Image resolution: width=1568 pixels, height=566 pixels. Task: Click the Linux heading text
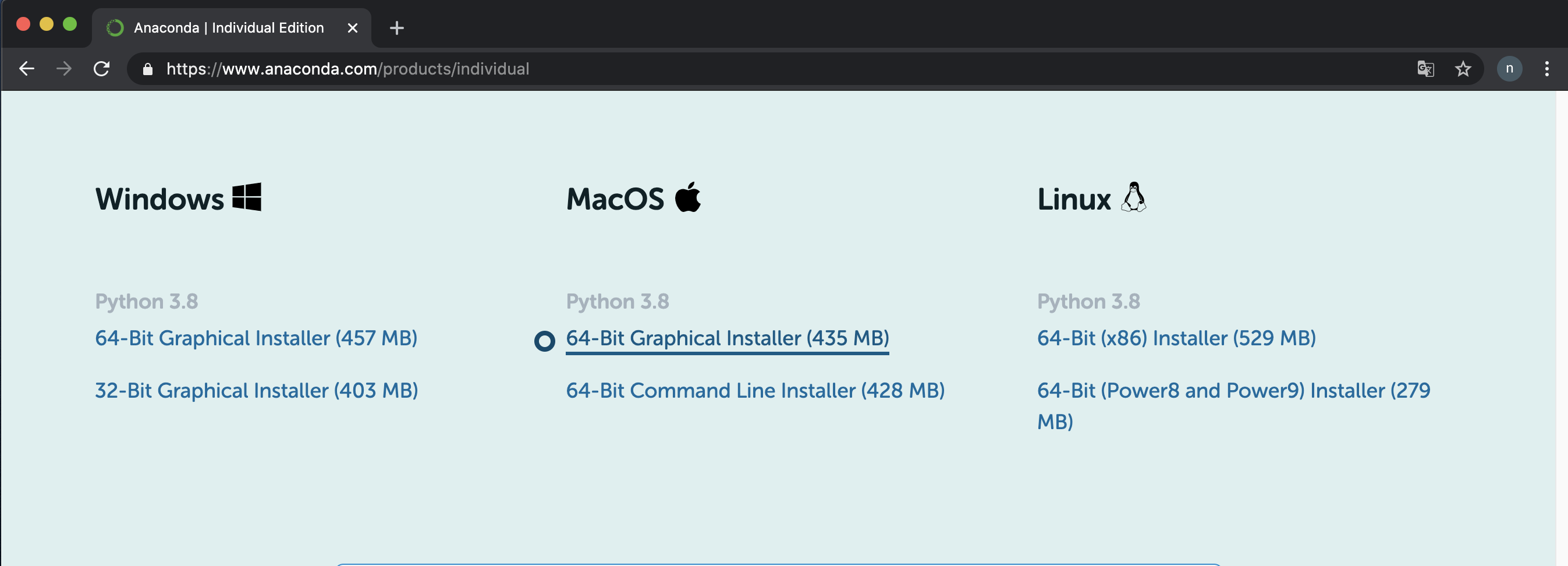coord(1074,199)
